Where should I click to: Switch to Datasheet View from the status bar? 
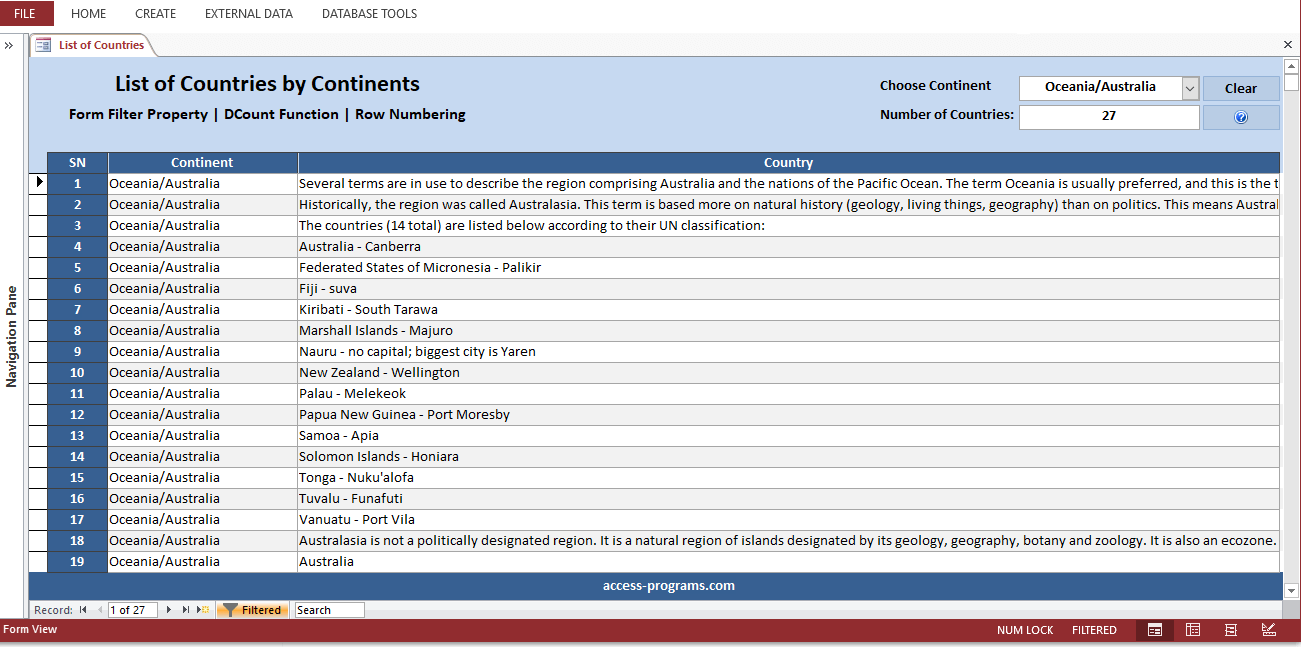point(1193,630)
